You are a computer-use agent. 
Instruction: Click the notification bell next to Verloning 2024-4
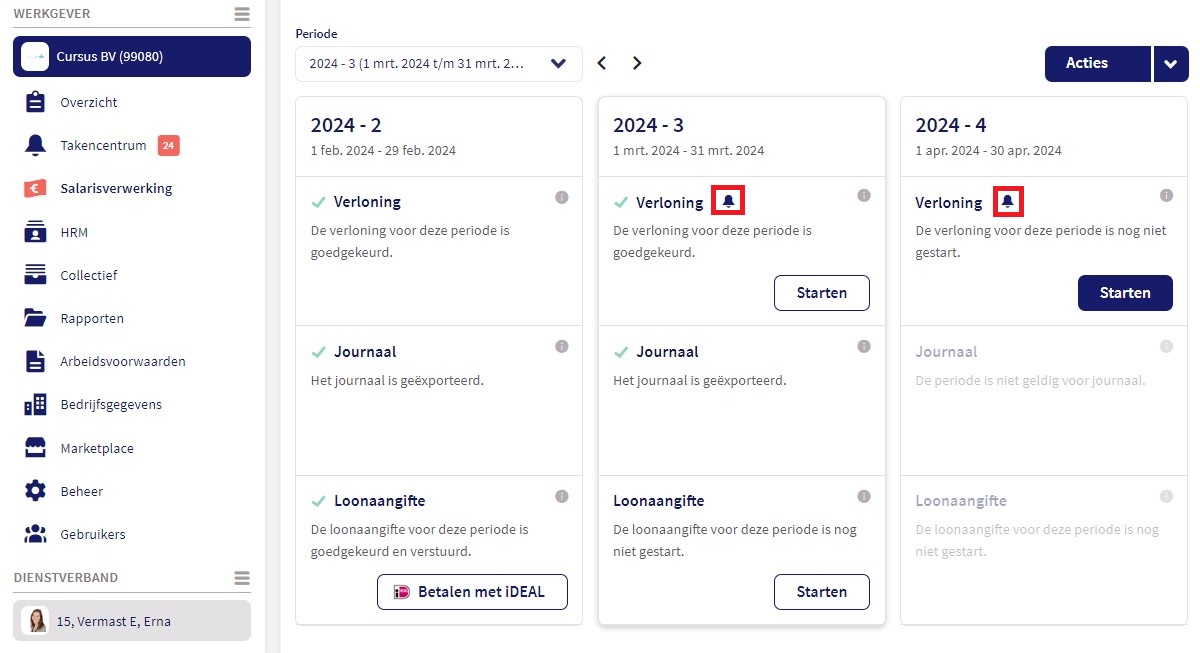pos(1008,201)
